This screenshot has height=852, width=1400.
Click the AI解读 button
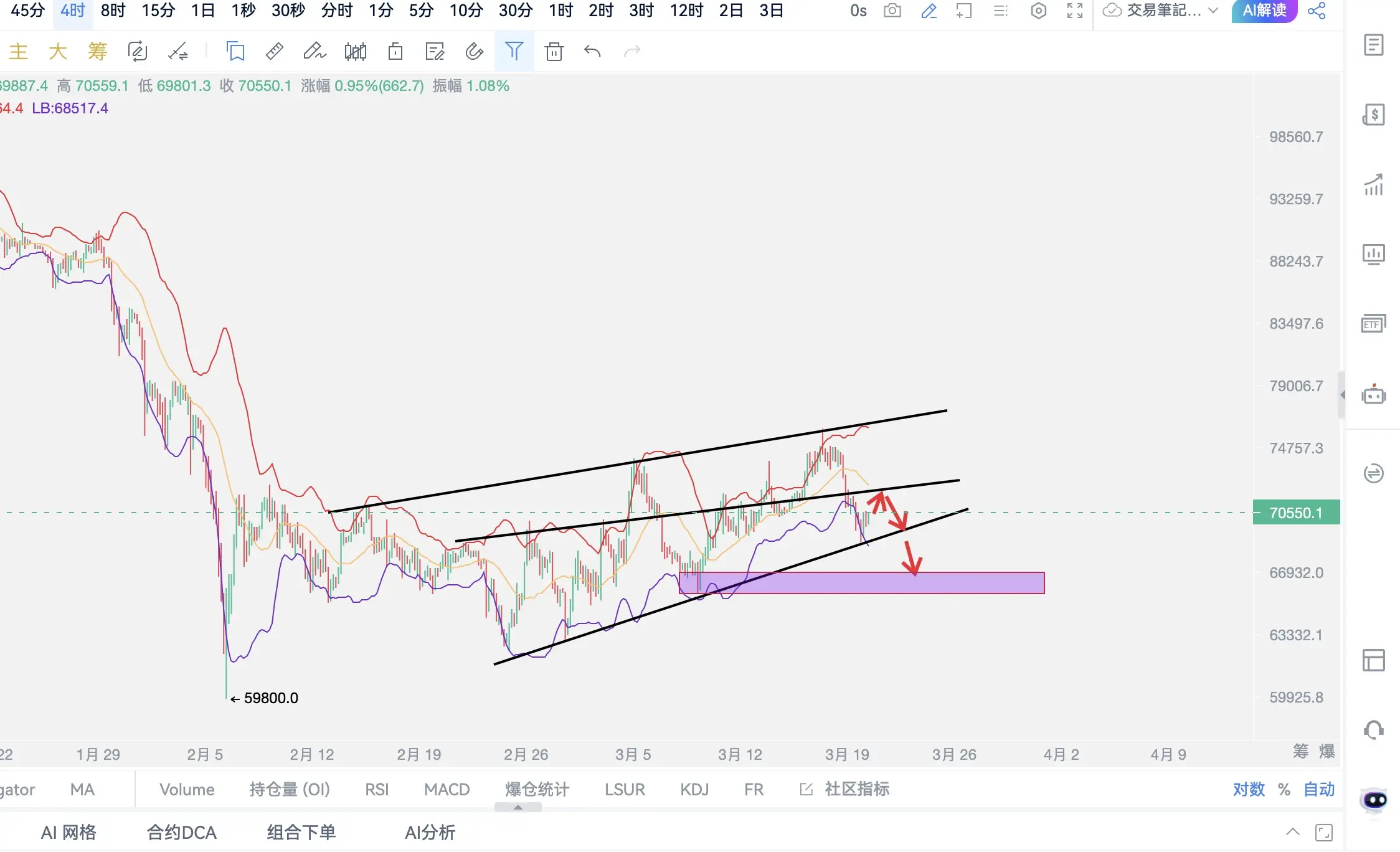click(1264, 11)
